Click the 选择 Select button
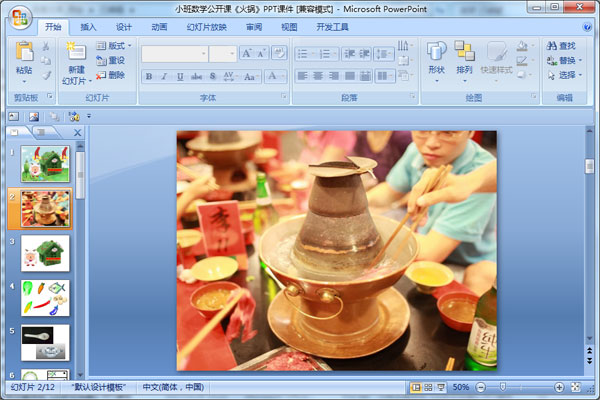Screen dimensions: 600x400 [x=564, y=75]
